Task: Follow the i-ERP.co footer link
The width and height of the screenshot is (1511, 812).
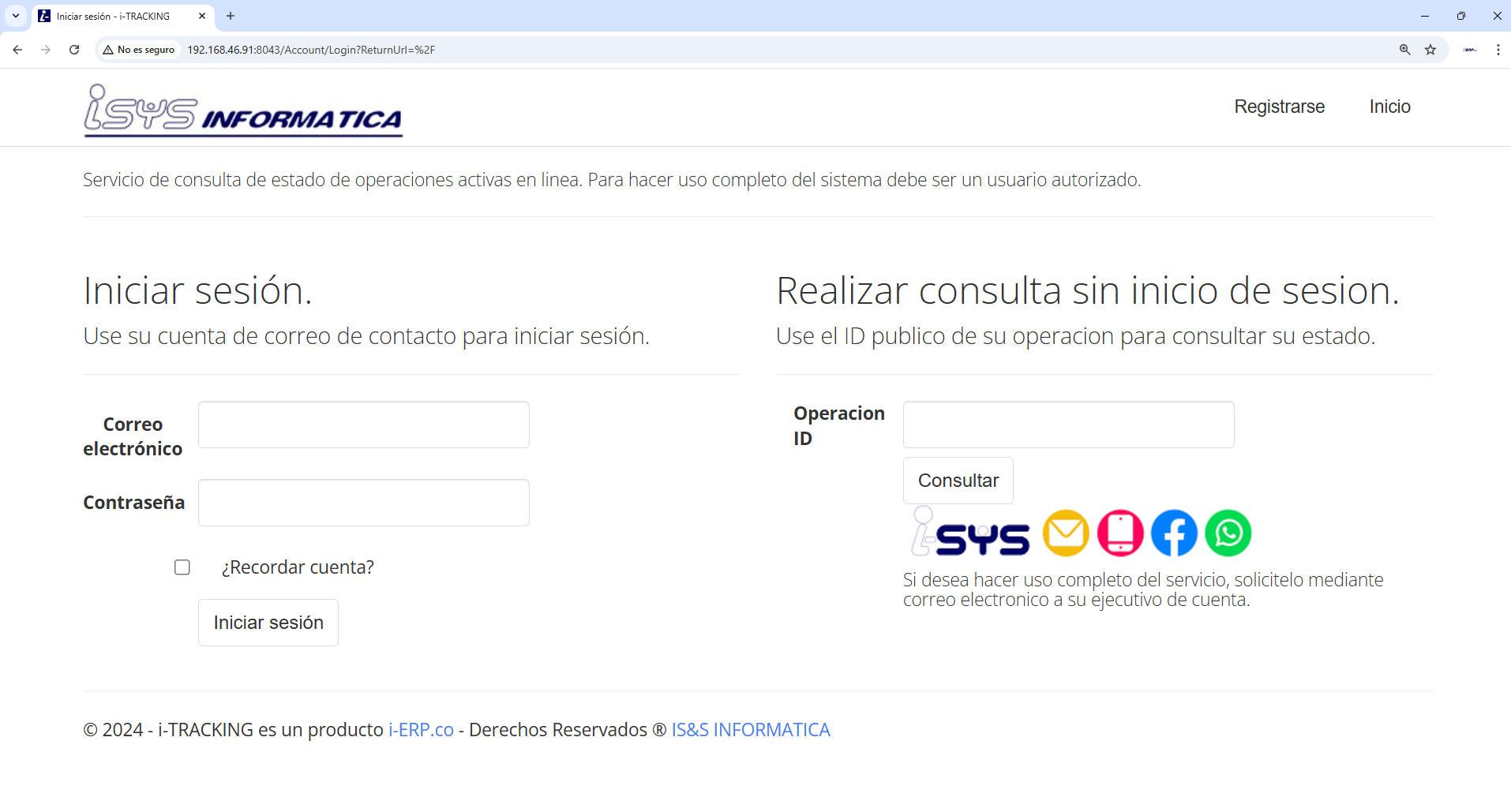Action: 421,730
